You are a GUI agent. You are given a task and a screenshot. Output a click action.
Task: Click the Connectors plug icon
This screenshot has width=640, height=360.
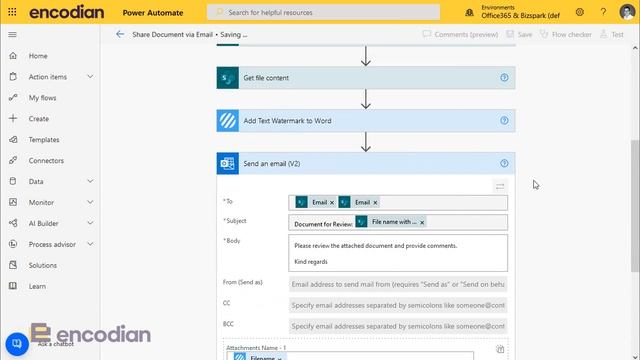pos(13,160)
